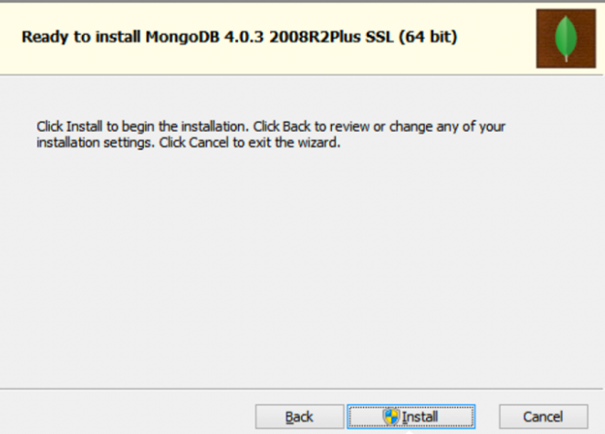The width and height of the screenshot is (605, 434).
Task: Click the UAC shield icon on Install
Action: (391, 416)
